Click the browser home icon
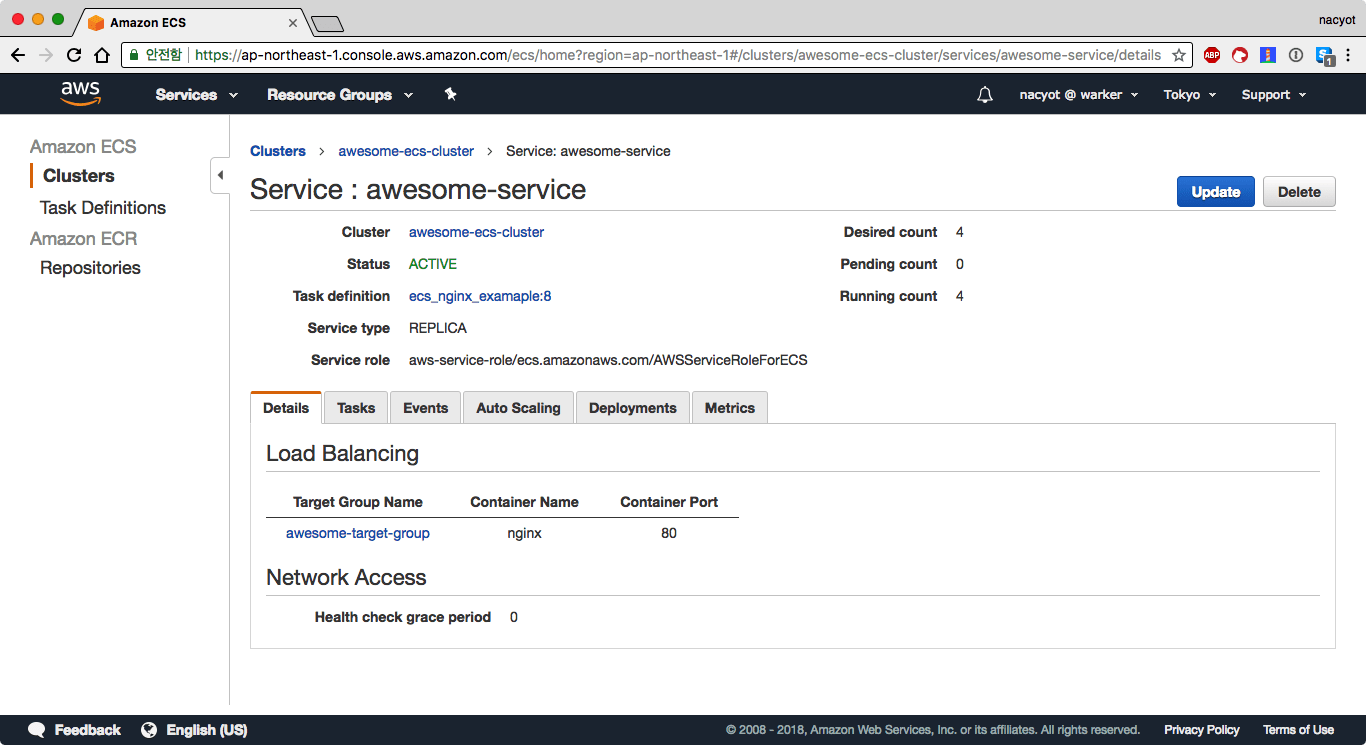Image resolution: width=1366 pixels, height=745 pixels. coord(101,55)
